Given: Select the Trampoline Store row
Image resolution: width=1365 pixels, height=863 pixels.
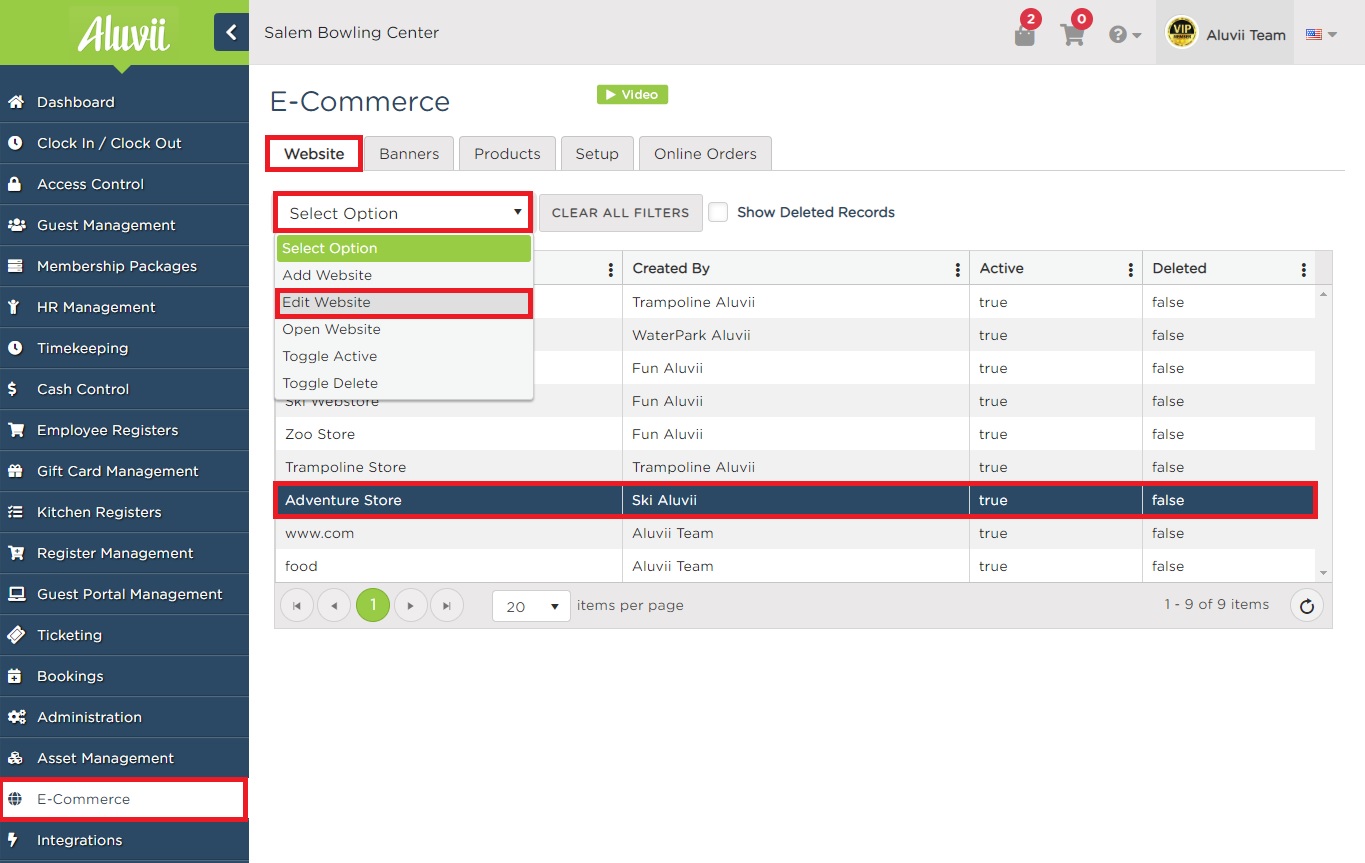Looking at the screenshot, I should pyautogui.click(x=795, y=467).
